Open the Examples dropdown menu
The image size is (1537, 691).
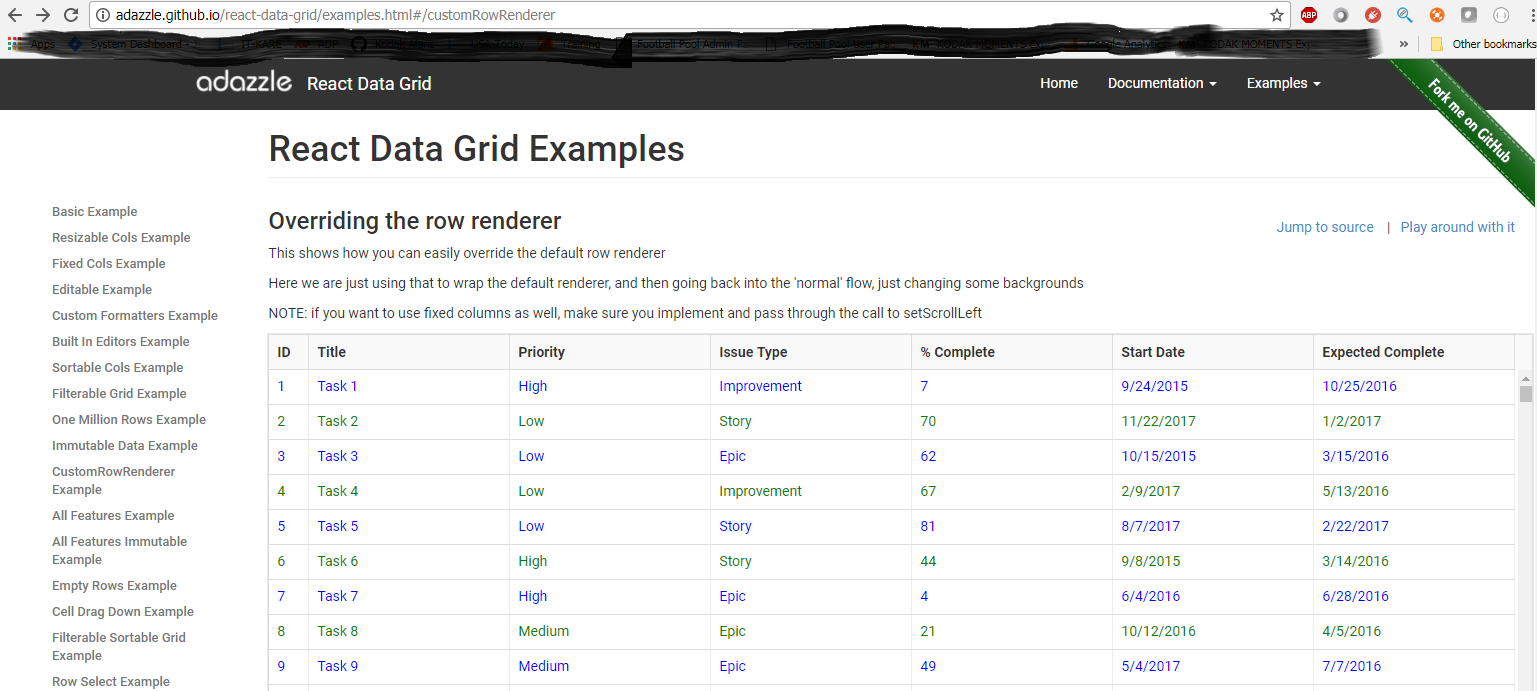(x=1283, y=84)
